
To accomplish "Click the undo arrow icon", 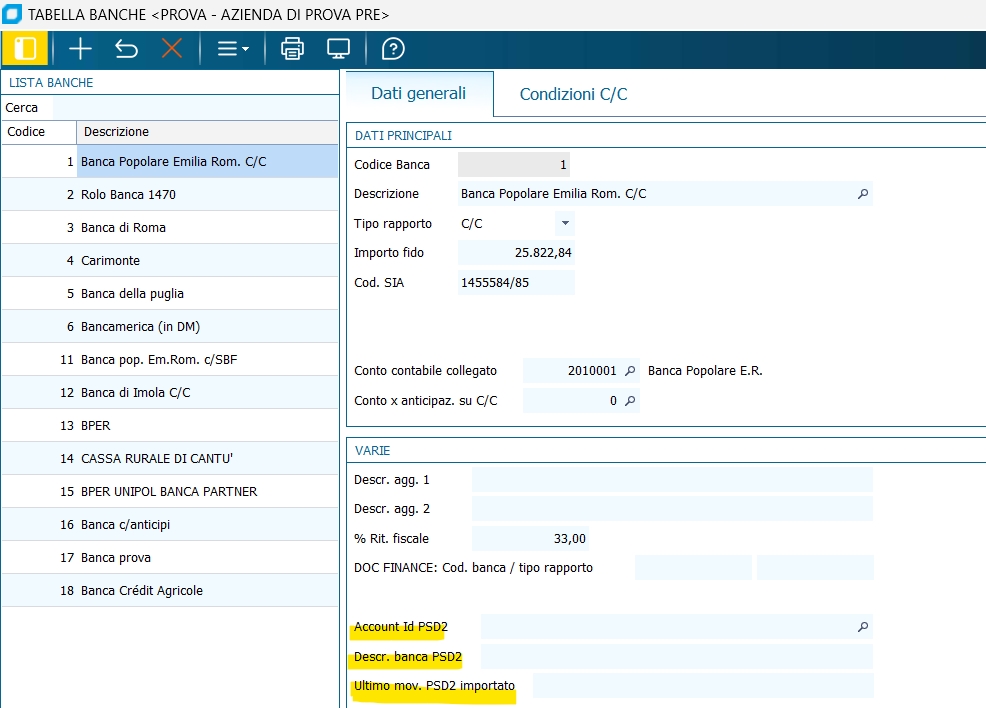I will pyautogui.click(x=126, y=48).
